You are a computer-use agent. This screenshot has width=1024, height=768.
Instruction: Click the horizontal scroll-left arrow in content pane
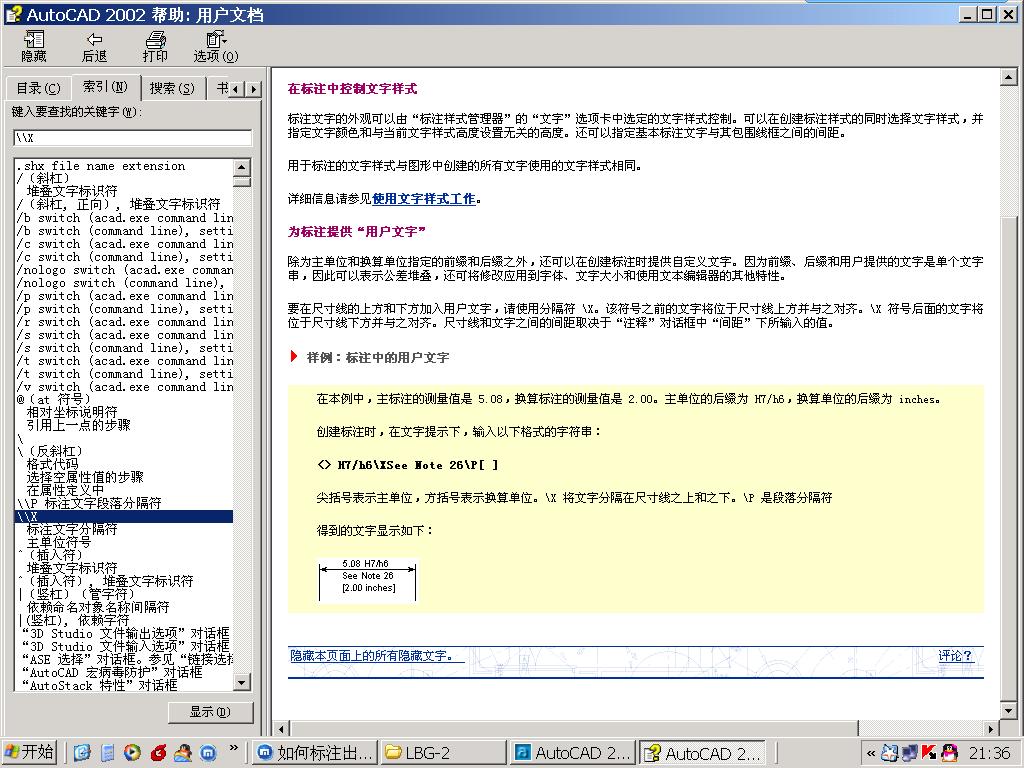(x=281, y=729)
